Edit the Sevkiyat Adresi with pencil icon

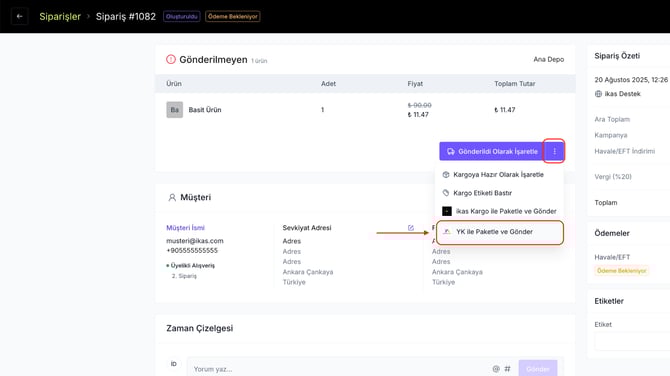click(x=411, y=228)
